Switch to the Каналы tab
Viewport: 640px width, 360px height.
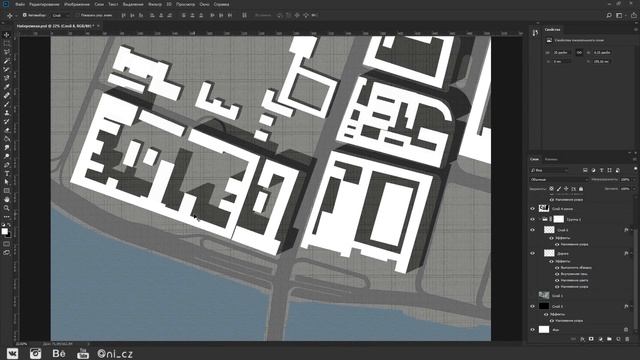pos(551,159)
